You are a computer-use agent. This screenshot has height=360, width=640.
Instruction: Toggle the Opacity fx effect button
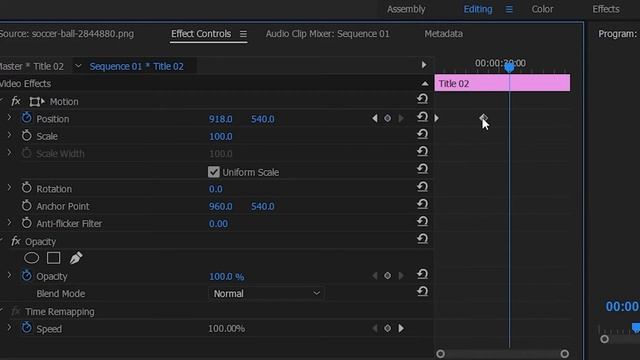point(16,241)
